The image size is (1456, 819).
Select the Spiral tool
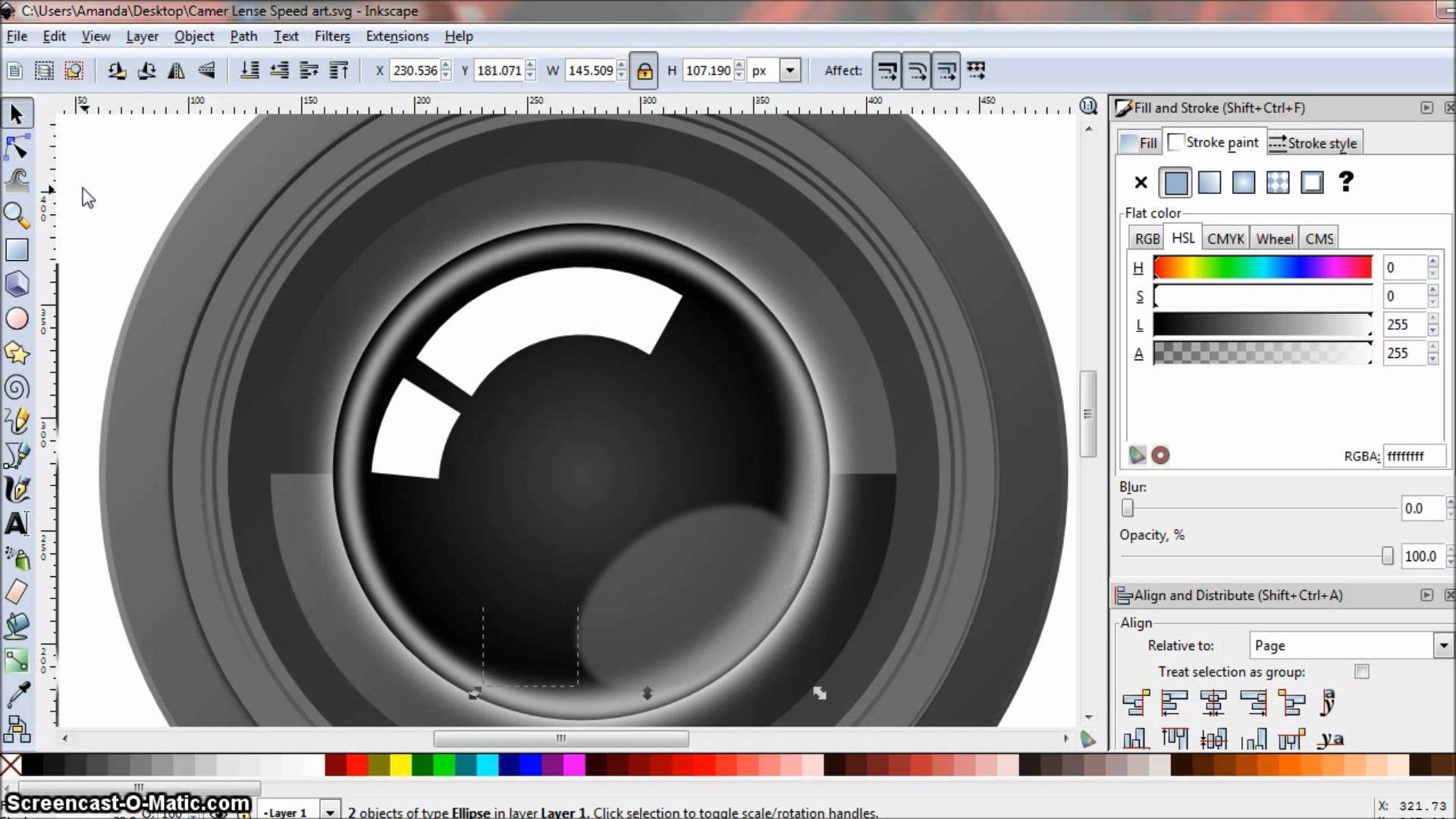coord(17,387)
